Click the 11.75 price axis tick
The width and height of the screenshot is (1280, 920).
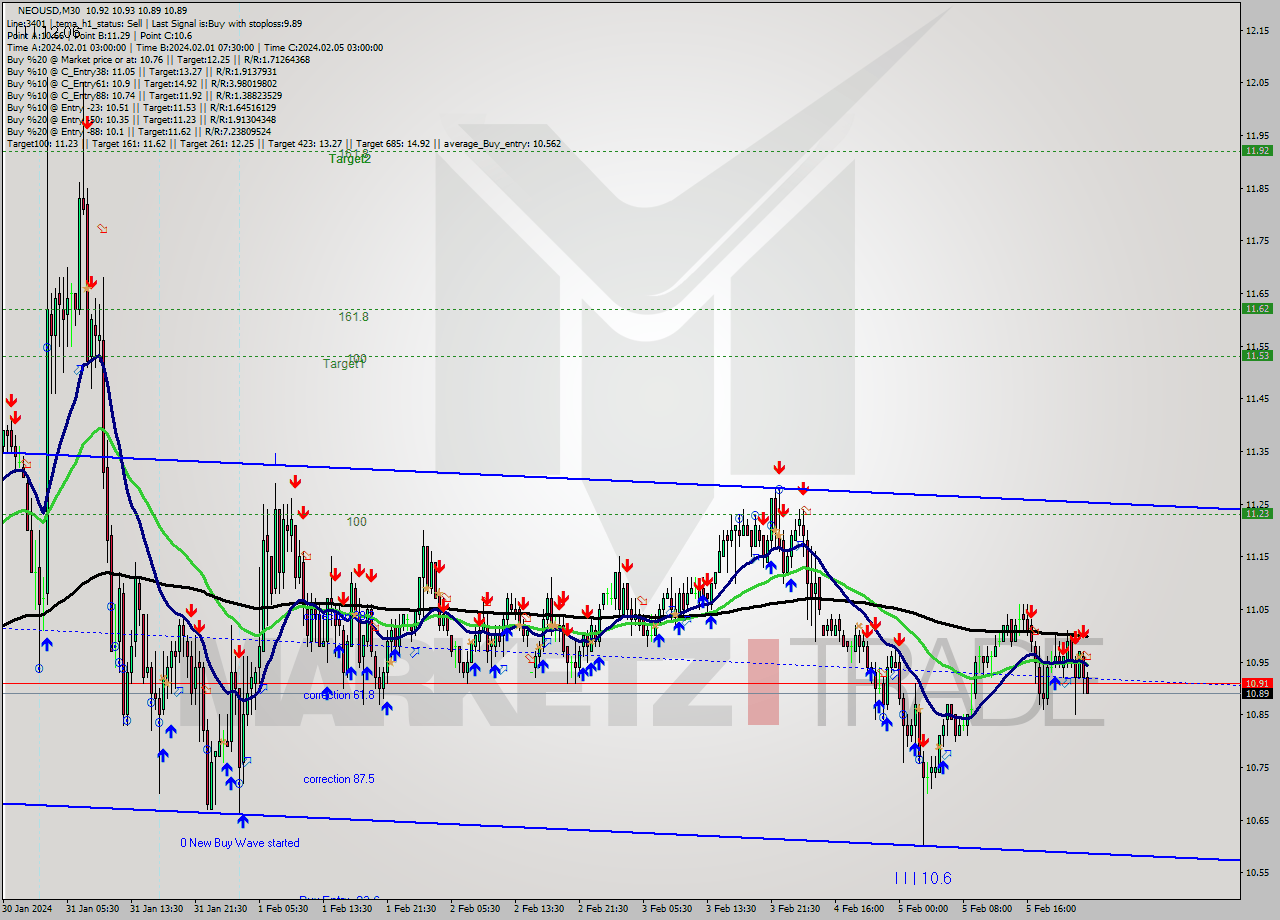(1257, 240)
